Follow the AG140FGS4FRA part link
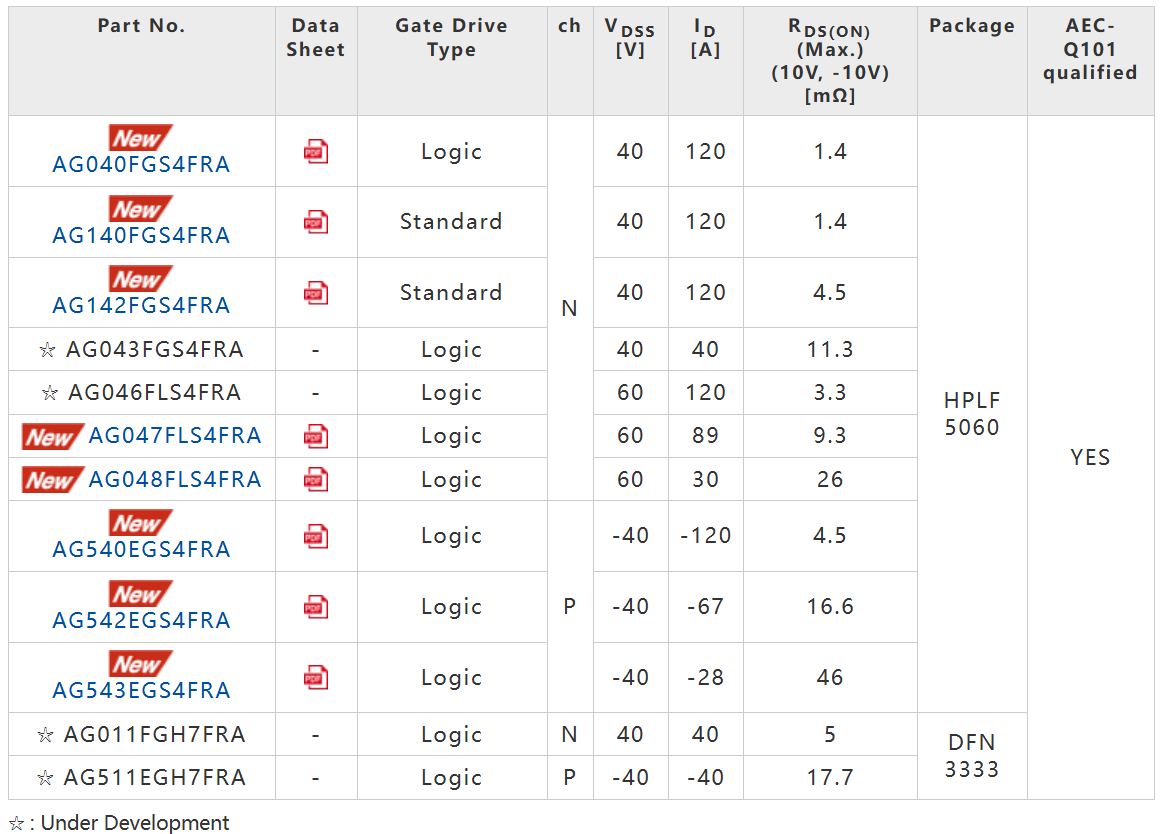This screenshot has width=1161, height=834. pos(141,236)
